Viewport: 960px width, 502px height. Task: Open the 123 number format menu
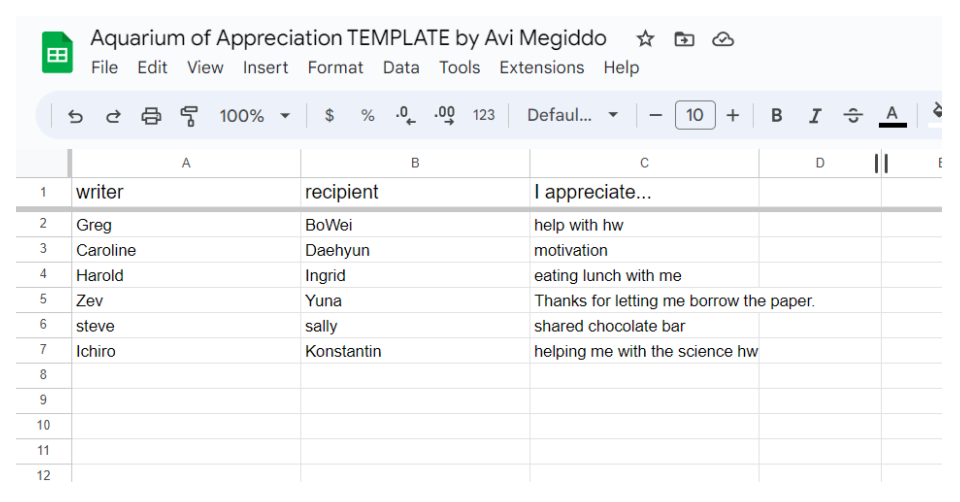484,115
